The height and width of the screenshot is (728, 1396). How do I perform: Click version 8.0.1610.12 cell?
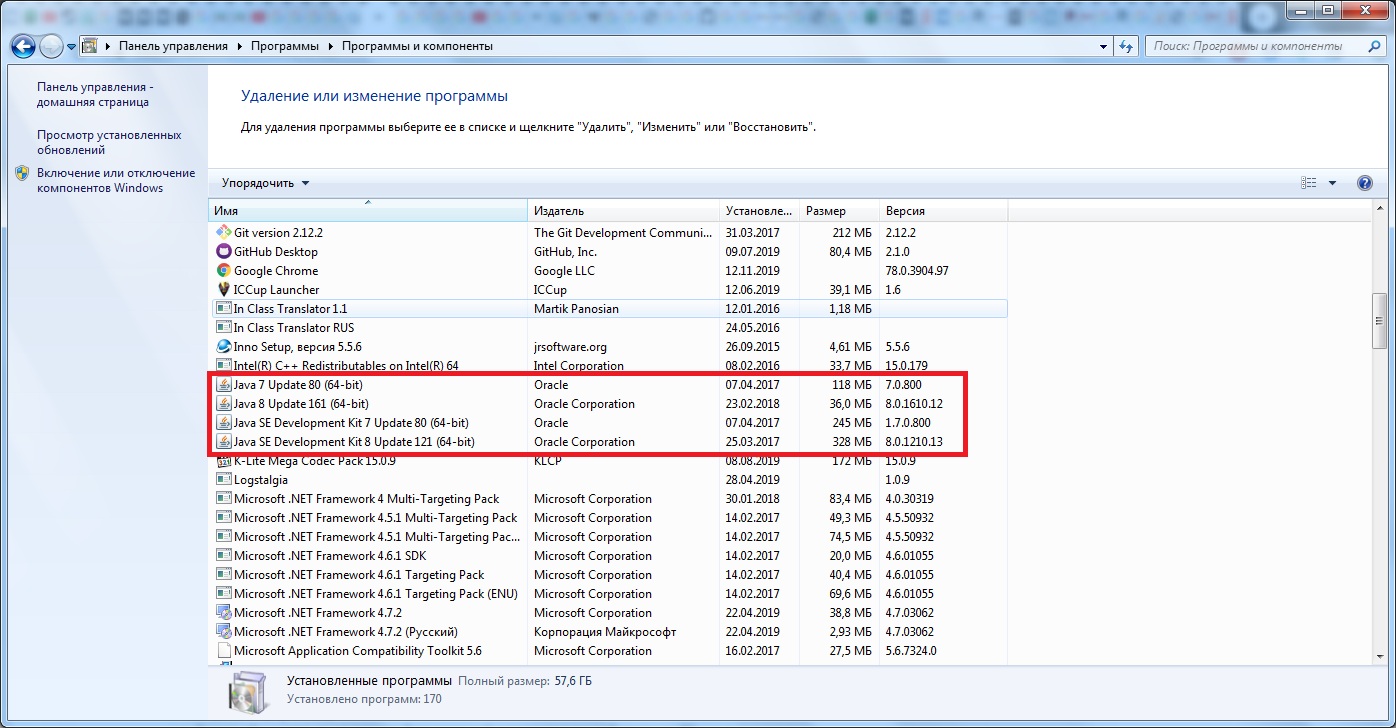(x=914, y=403)
